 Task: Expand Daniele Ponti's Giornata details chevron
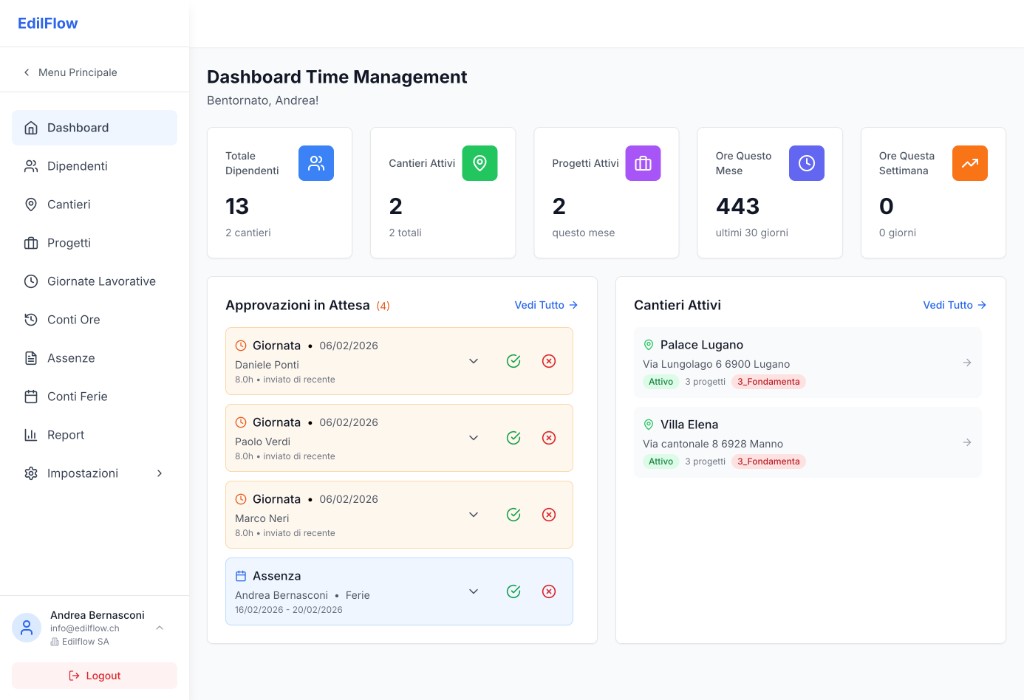pos(474,361)
